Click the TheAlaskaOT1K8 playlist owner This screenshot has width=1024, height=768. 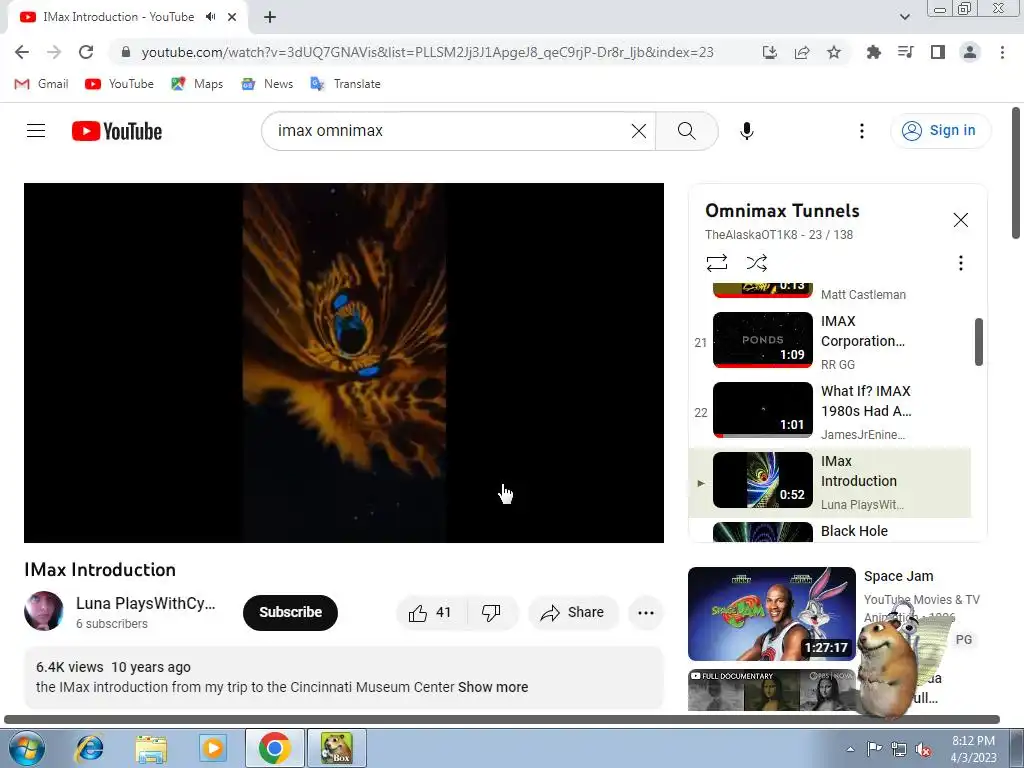coord(751,234)
